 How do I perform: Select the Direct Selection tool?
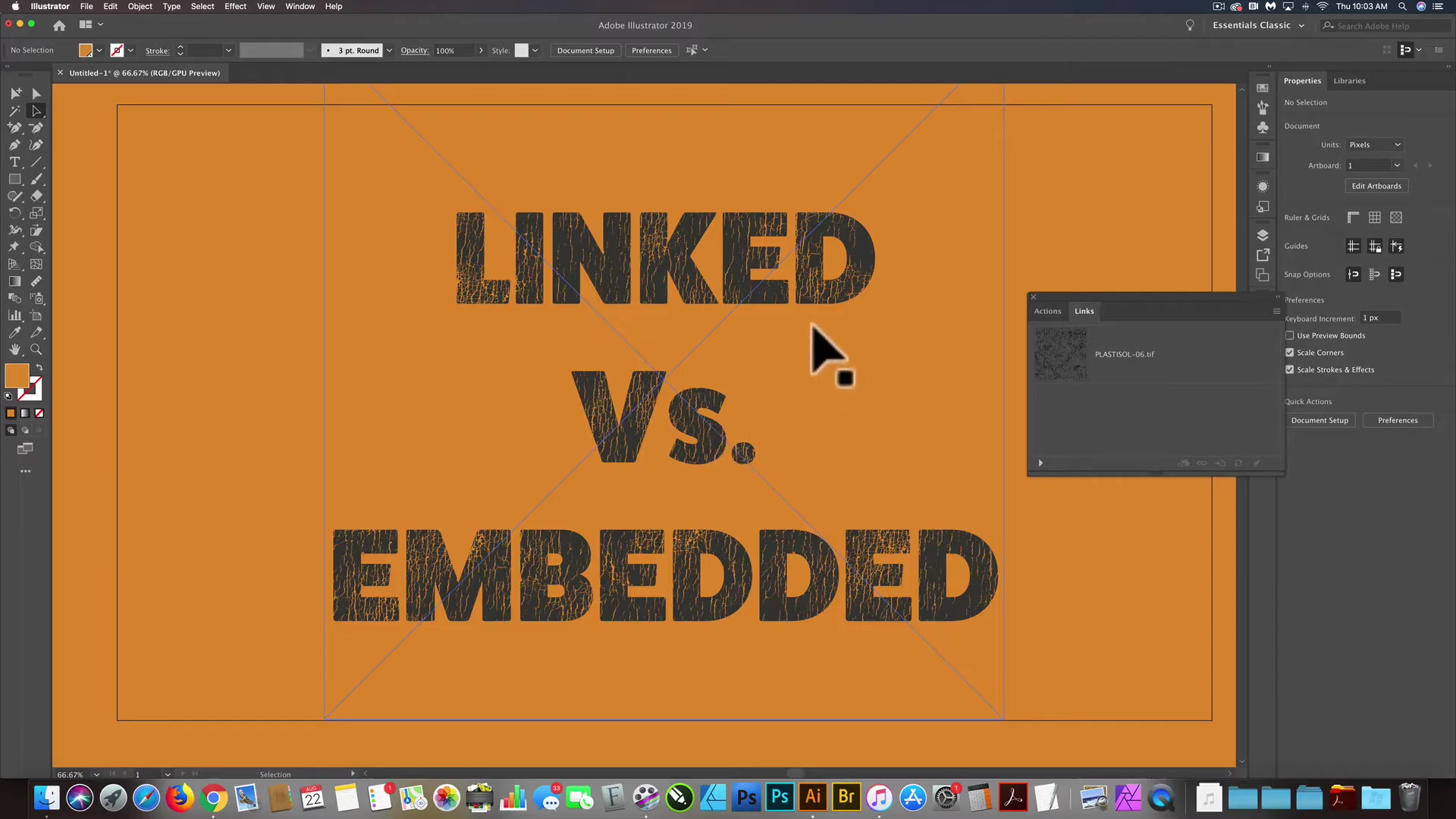point(36,111)
